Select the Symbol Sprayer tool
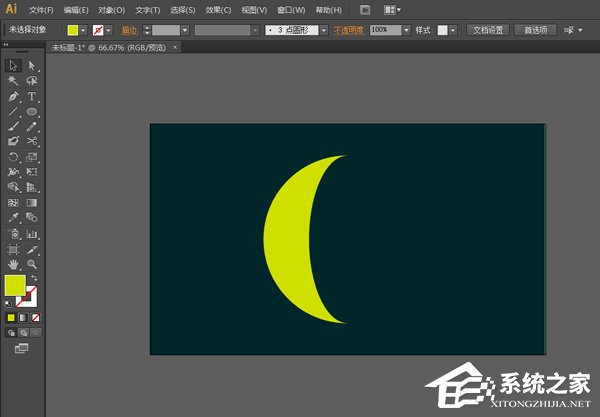This screenshot has width=600, height=417. [13, 234]
